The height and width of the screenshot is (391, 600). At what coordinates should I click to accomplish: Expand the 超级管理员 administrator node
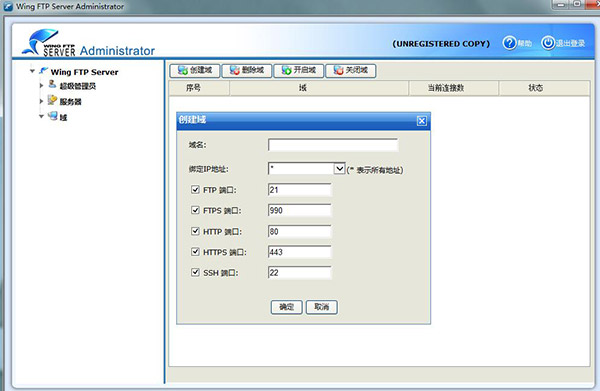point(41,85)
